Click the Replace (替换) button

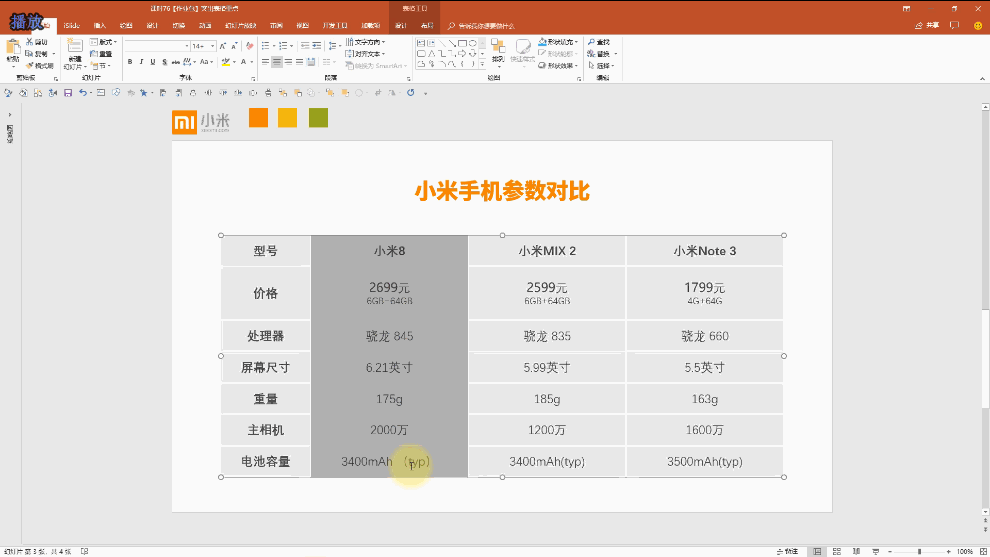tap(601, 54)
